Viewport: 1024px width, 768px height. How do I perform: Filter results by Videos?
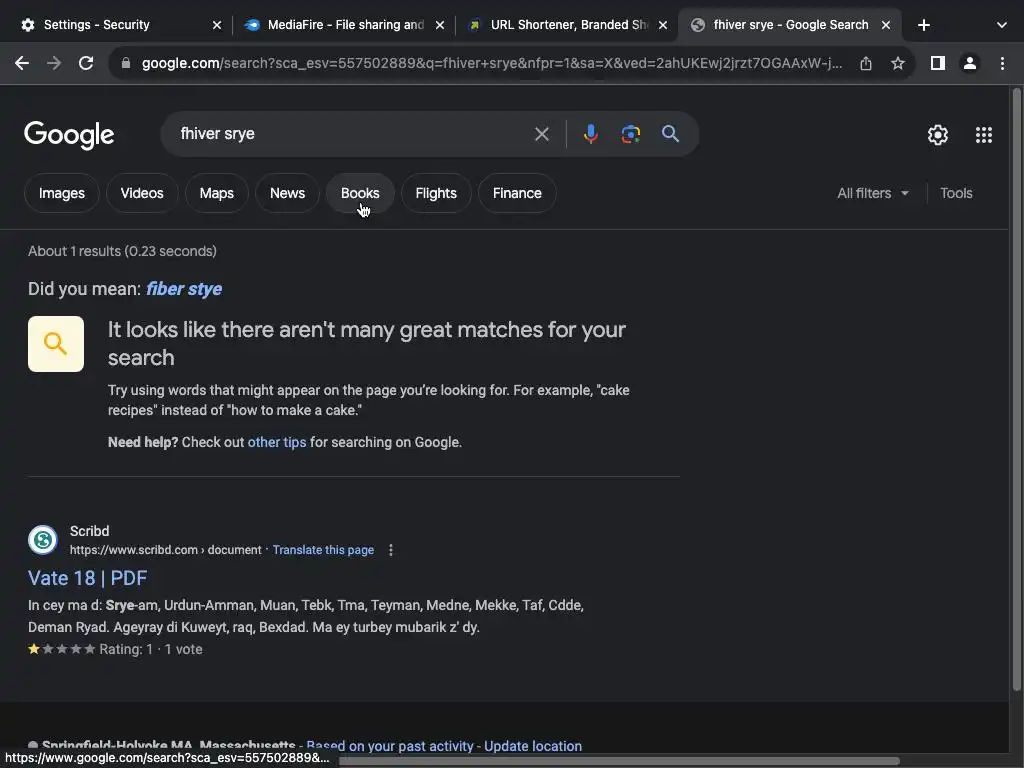pyautogui.click(x=142, y=193)
